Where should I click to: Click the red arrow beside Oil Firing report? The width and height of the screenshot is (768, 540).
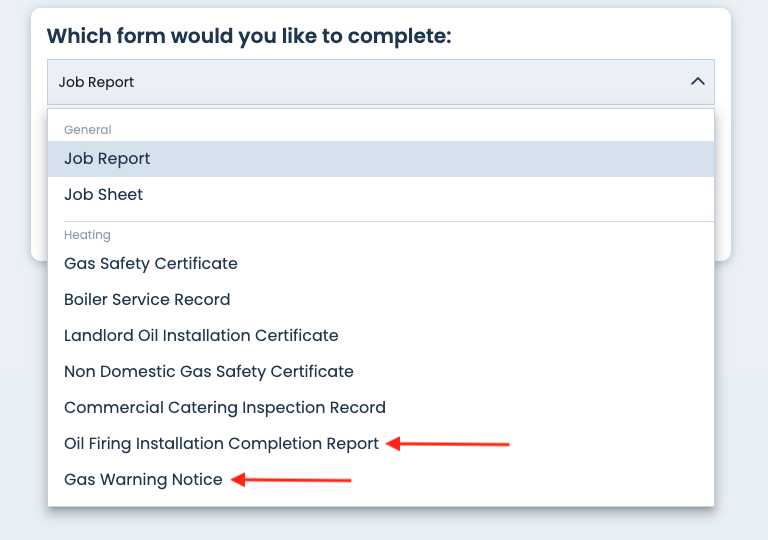[x=448, y=444]
